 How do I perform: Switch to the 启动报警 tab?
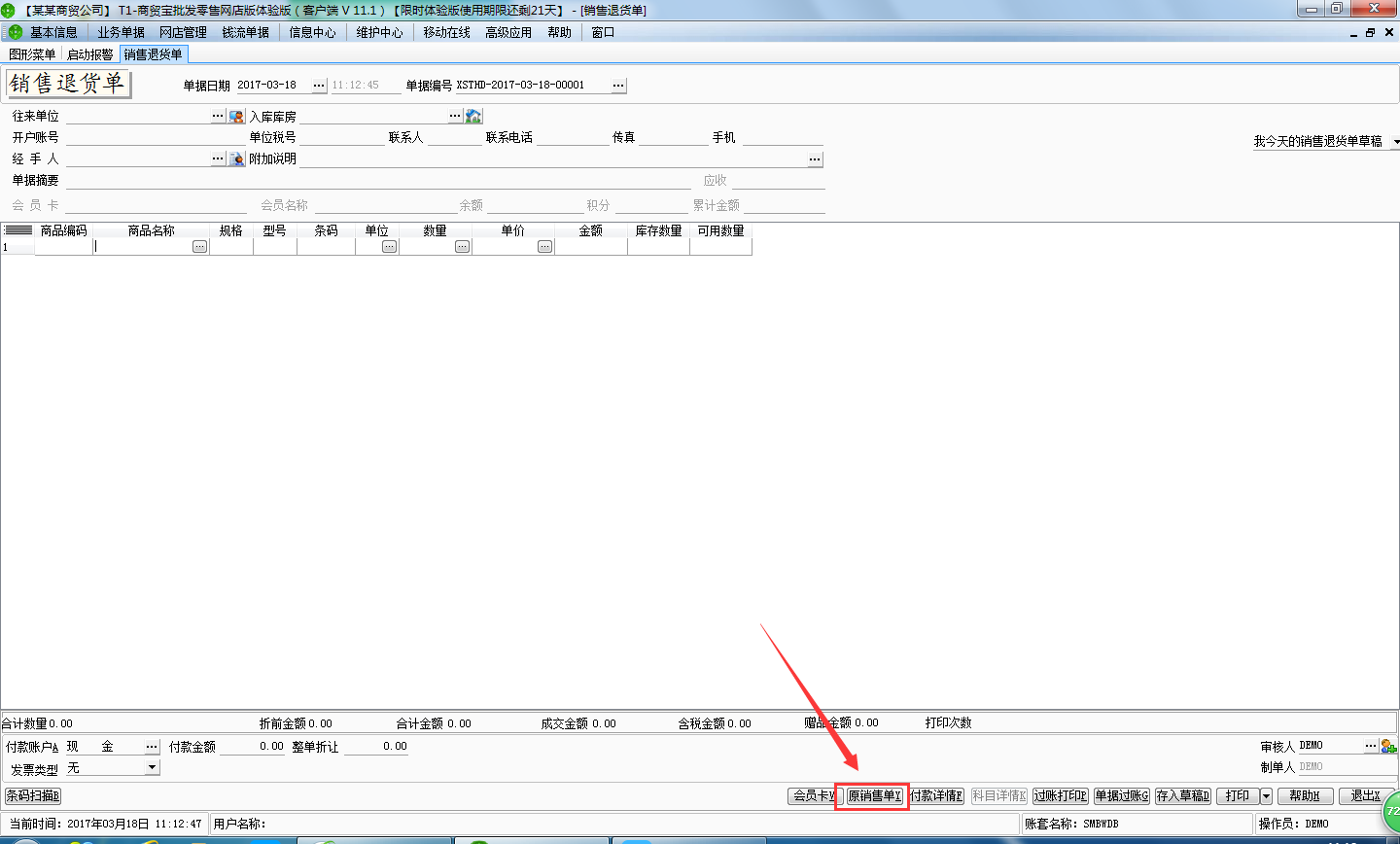89,54
